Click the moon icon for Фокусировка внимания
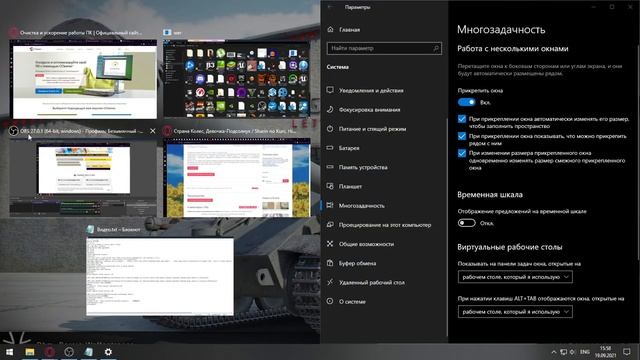640x360 pixels. click(x=330, y=109)
